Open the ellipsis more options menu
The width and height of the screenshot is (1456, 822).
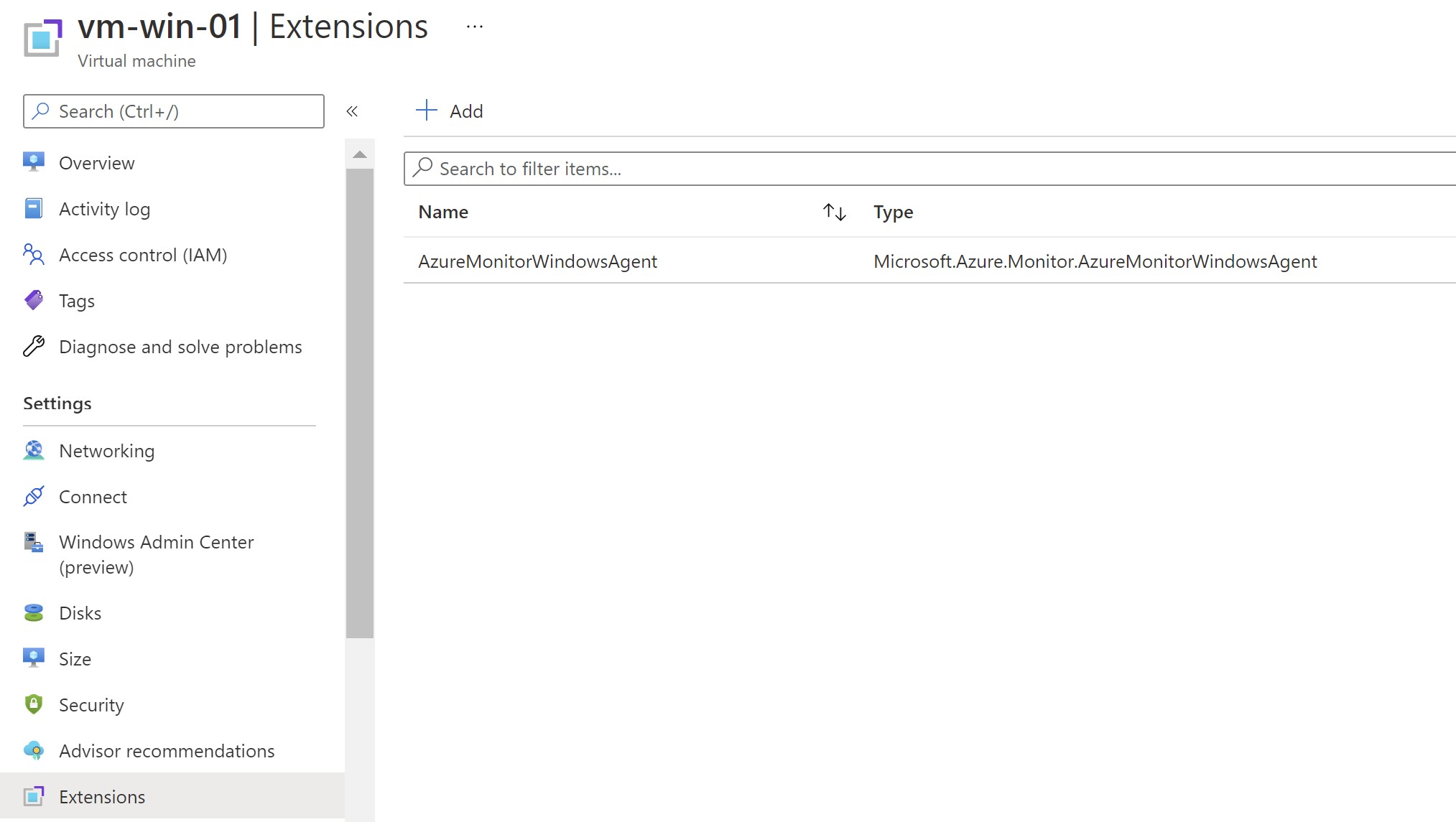pyautogui.click(x=475, y=27)
